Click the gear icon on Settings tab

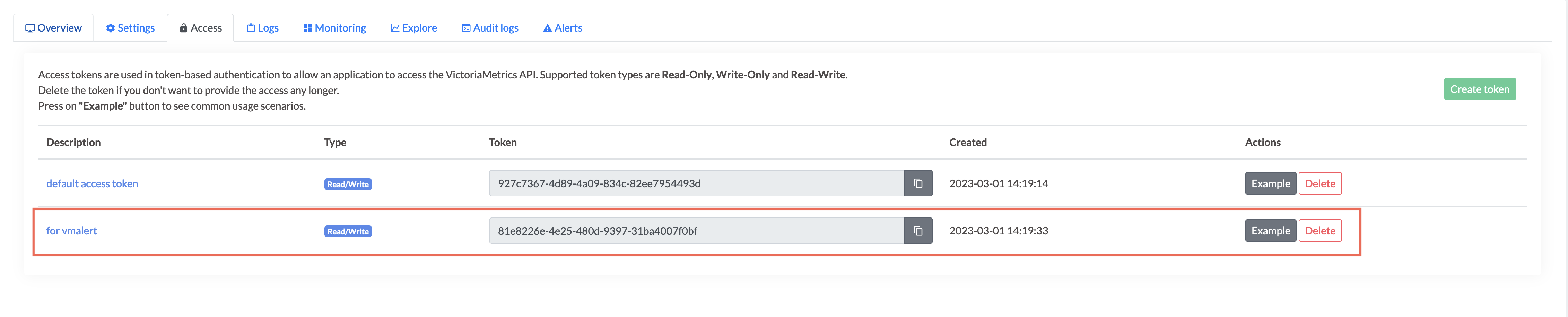[x=110, y=28]
